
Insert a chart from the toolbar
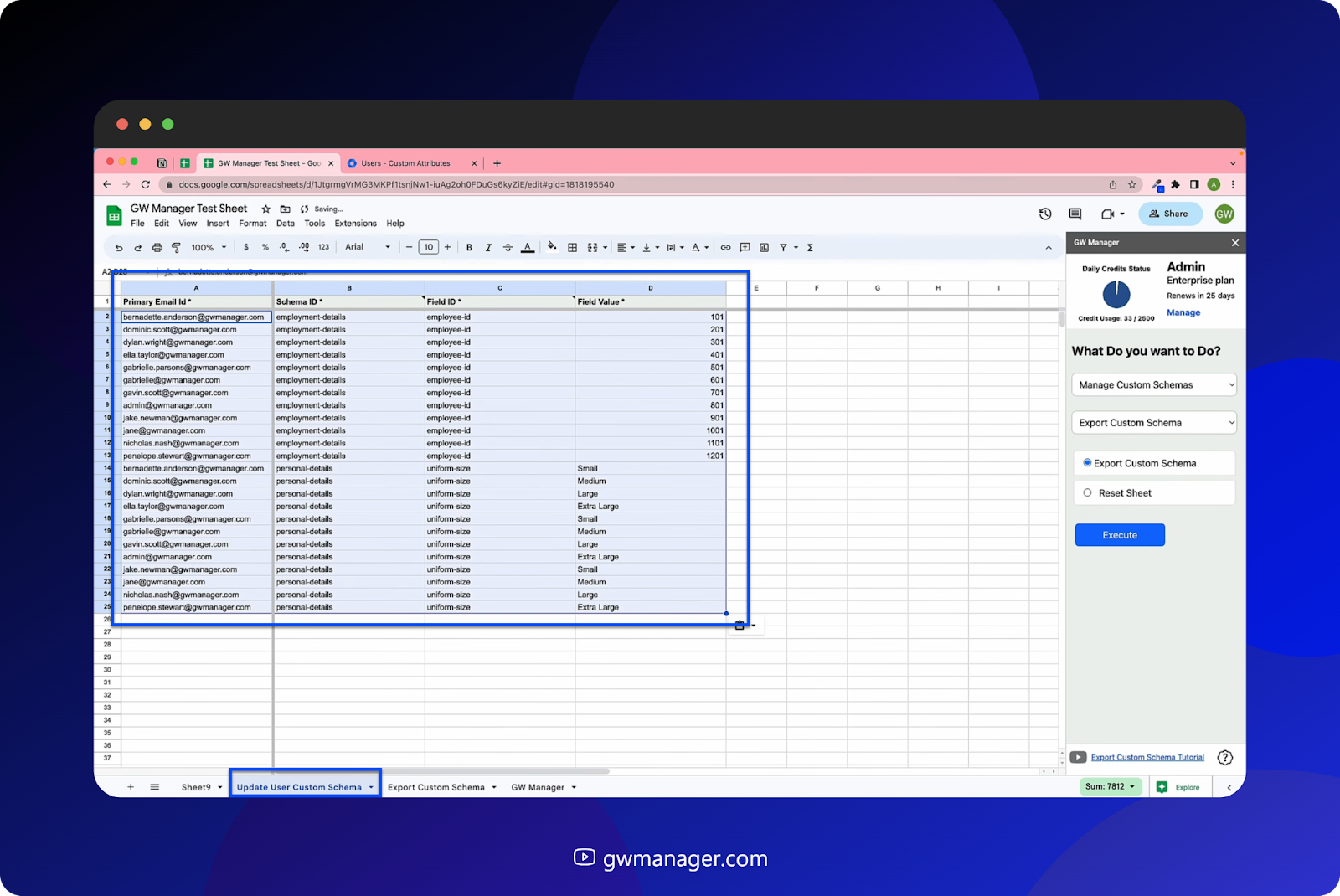click(x=764, y=248)
